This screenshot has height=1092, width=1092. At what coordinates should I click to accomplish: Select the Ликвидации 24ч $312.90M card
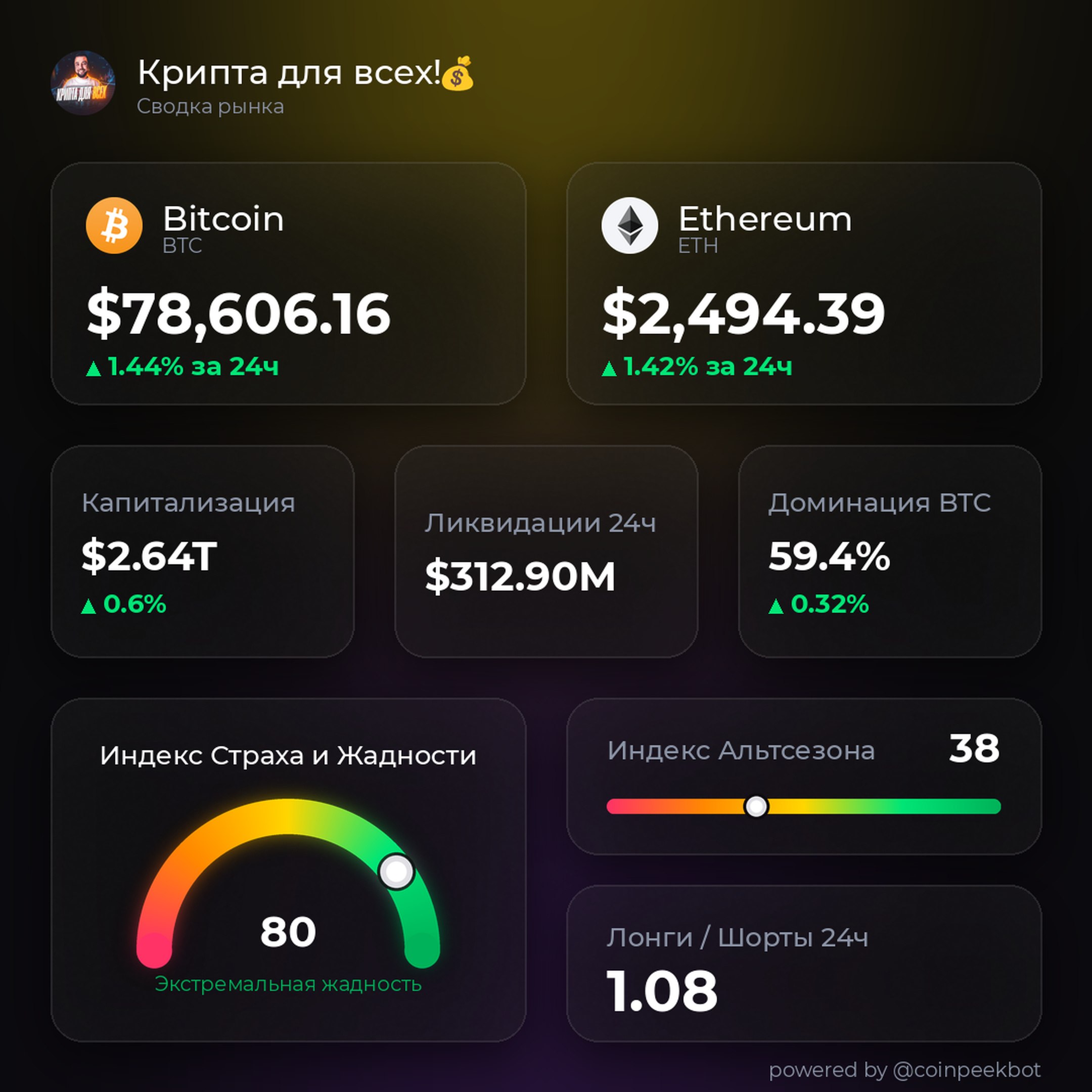[x=546, y=552]
